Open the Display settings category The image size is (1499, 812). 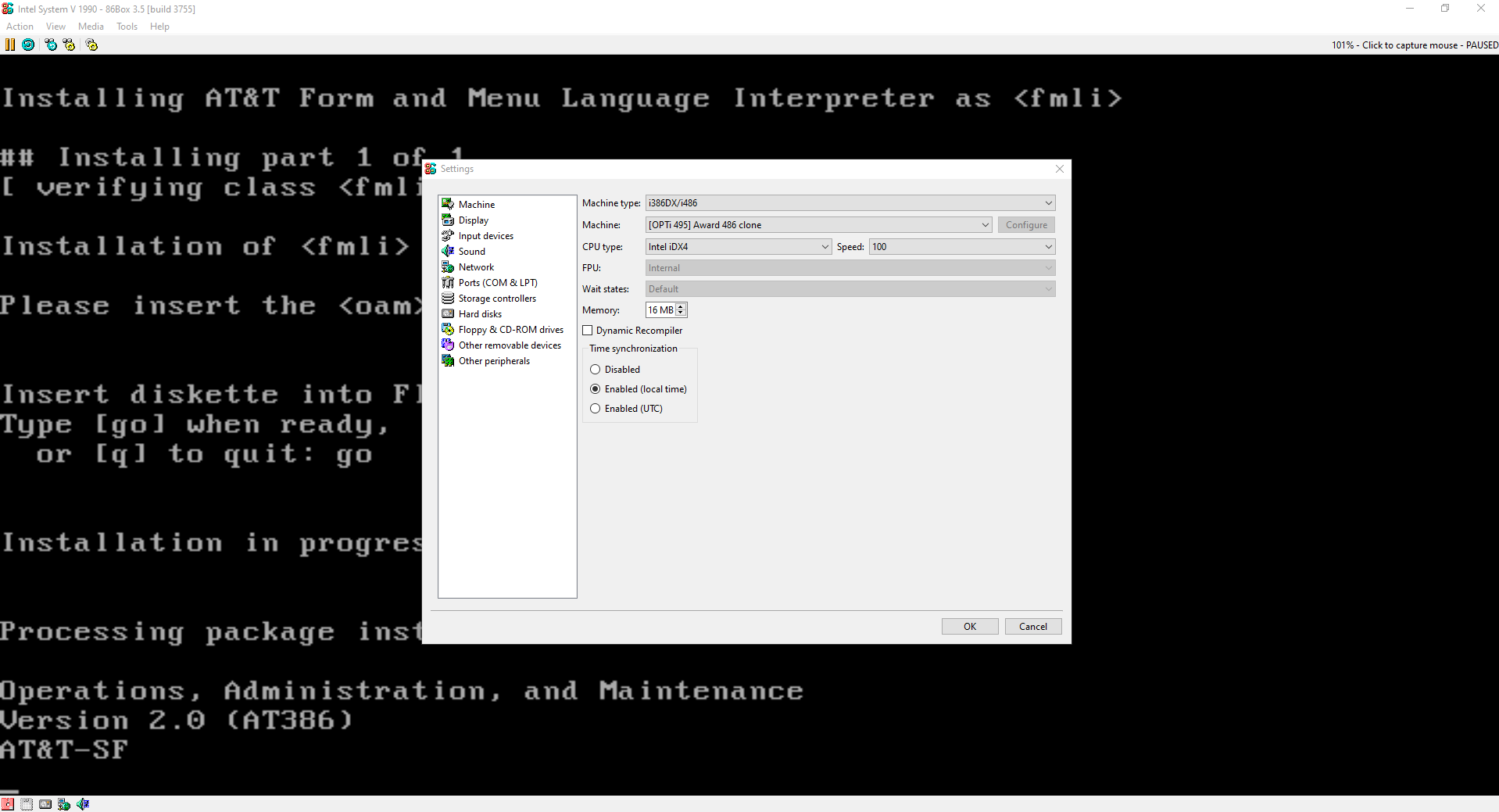point(473,220)
